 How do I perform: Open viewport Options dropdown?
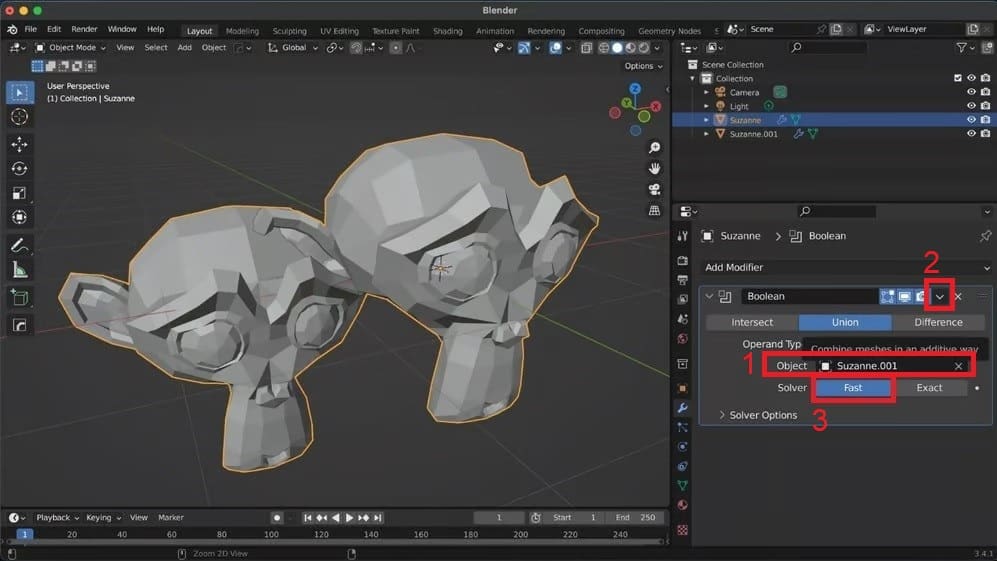point(643,66)
